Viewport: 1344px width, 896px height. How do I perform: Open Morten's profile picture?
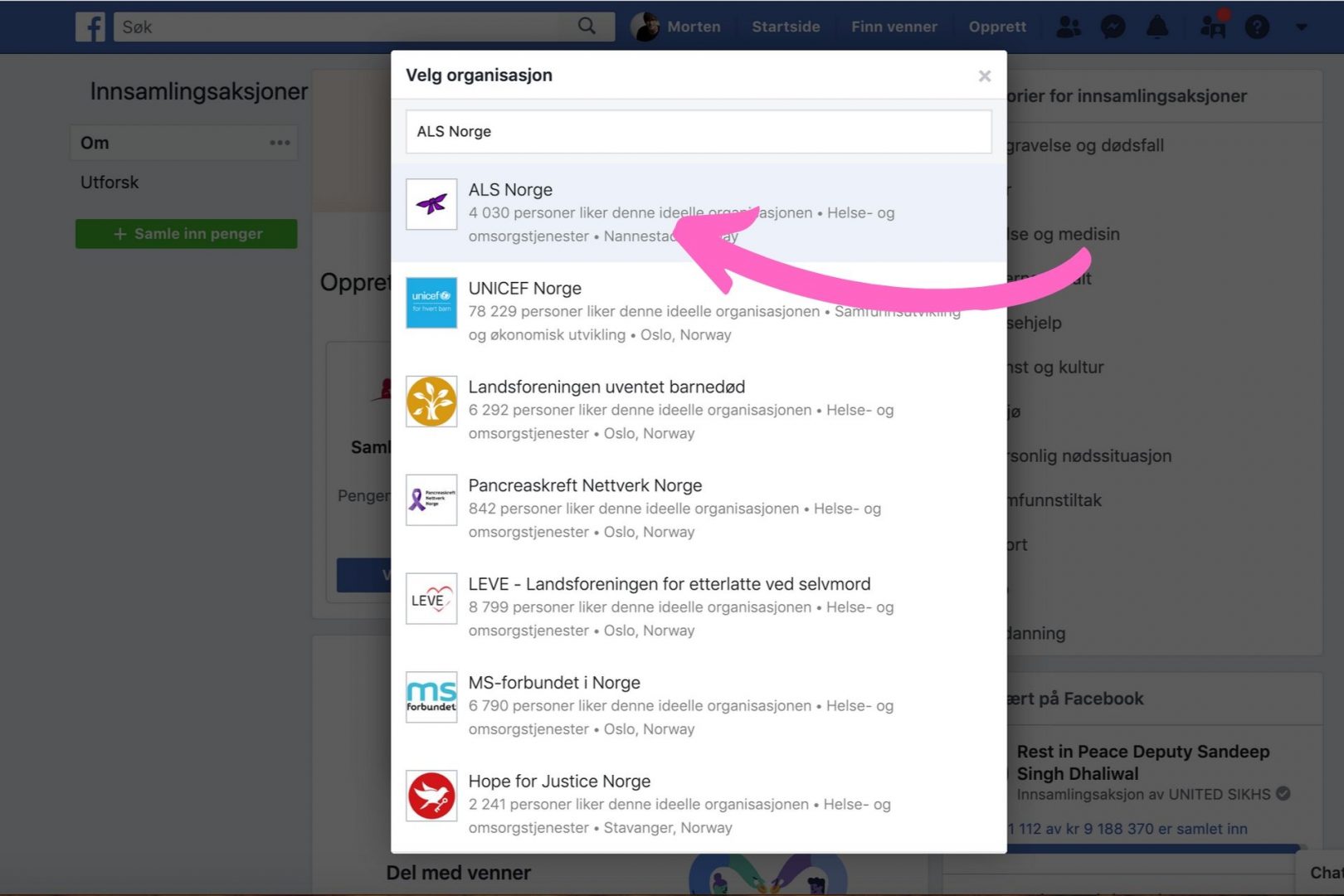point(645,27)
